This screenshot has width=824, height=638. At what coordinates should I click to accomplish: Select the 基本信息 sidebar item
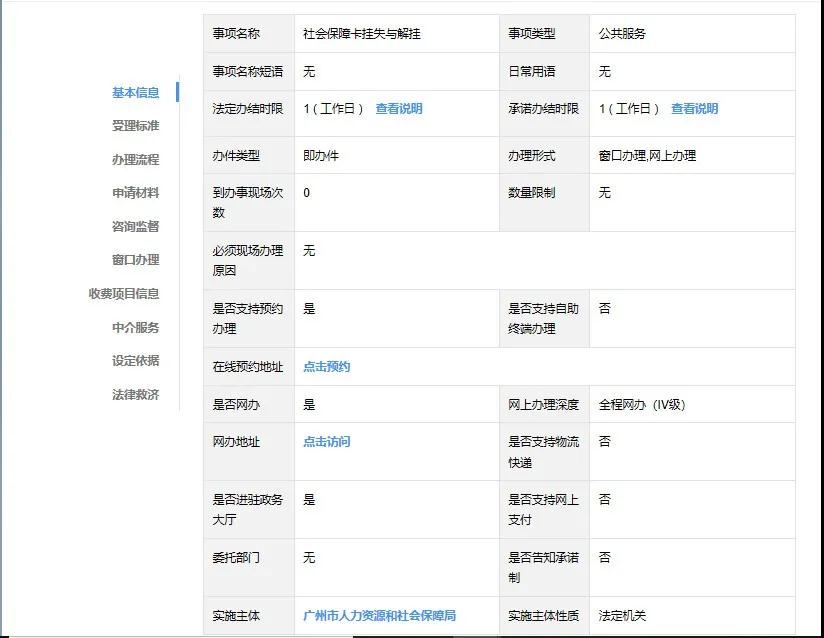point(136,92)
